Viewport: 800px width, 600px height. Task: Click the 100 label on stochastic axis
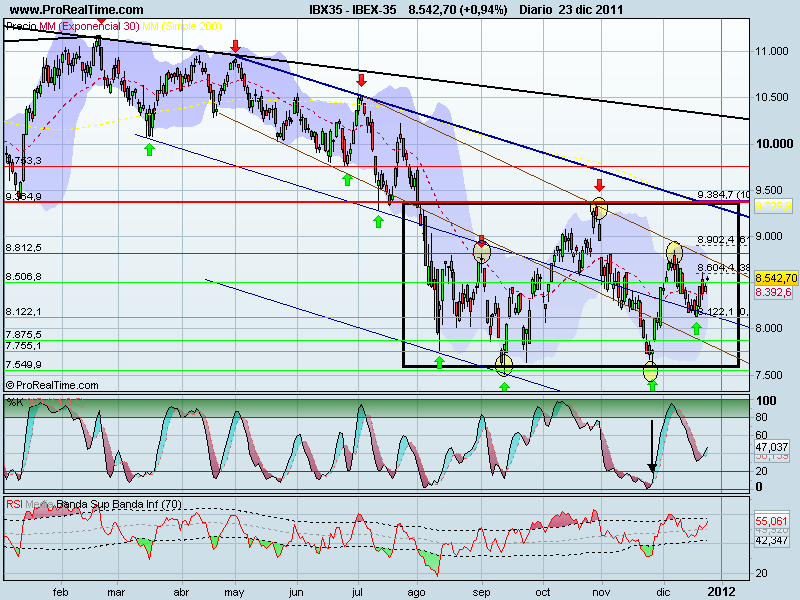(766, 401)
